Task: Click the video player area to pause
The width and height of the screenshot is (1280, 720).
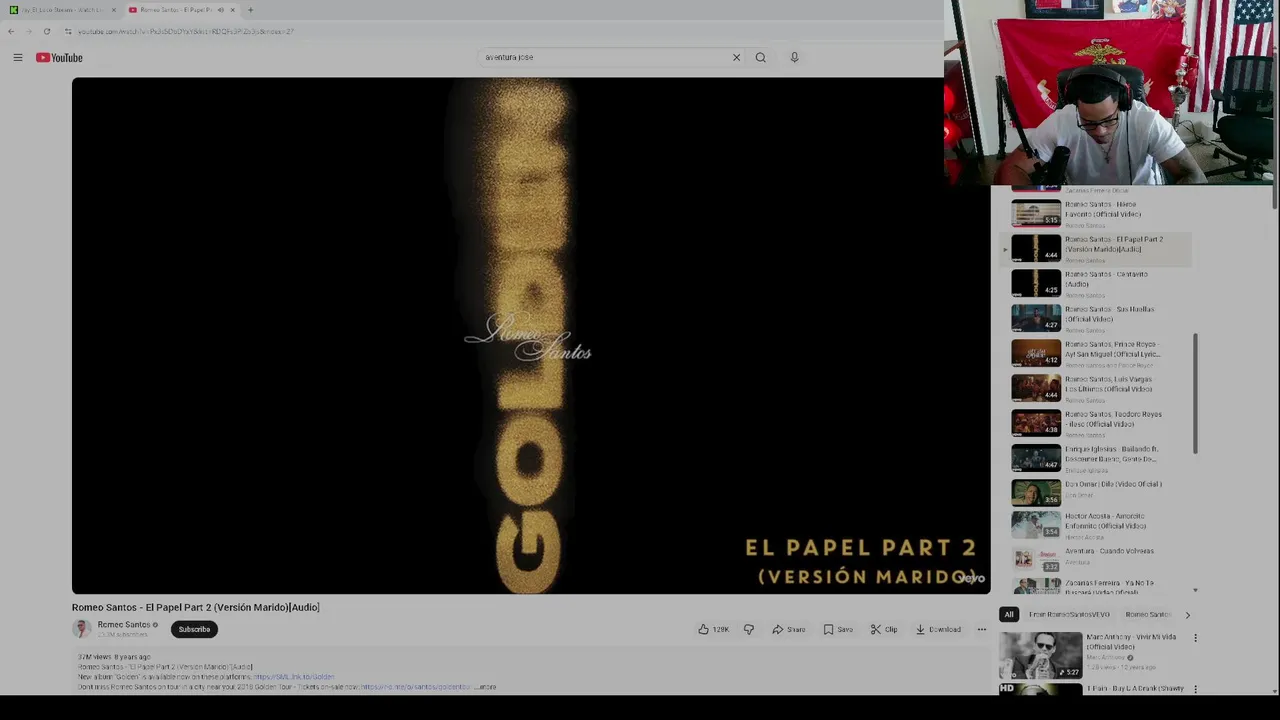Action: pyautogui.click(x=531, y=336)
